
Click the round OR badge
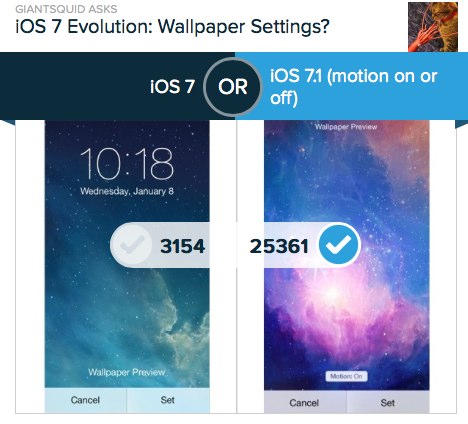coord(233,87)
